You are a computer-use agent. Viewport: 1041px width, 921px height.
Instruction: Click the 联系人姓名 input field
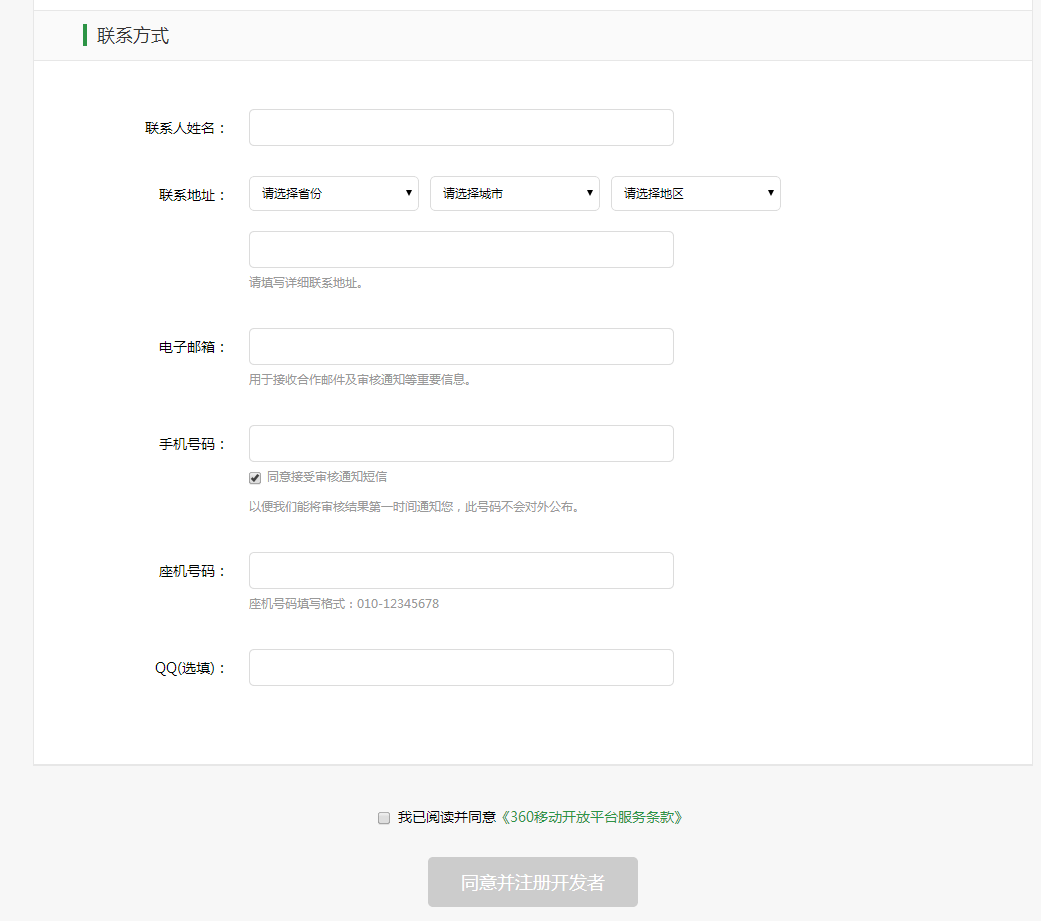pos(461,127)
